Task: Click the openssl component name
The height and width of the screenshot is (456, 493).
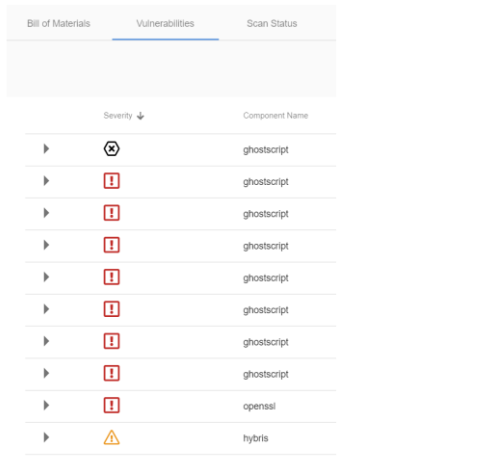Action: (x=259, y=406)
